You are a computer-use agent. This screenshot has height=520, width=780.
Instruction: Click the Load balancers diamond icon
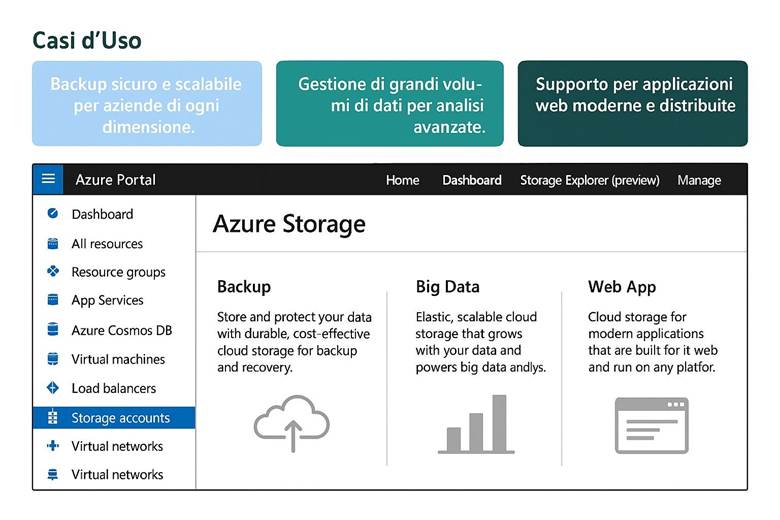point(53,388)
